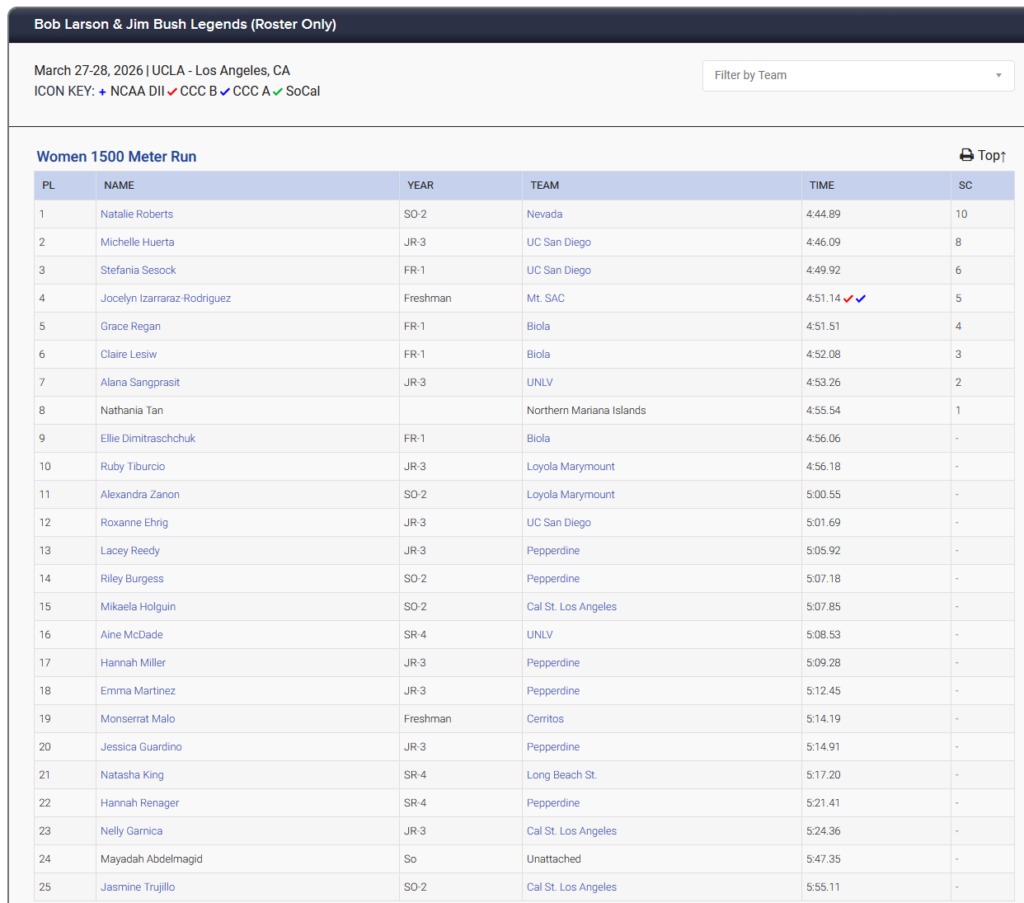Open the Cerritos team link

pos(545,718)
